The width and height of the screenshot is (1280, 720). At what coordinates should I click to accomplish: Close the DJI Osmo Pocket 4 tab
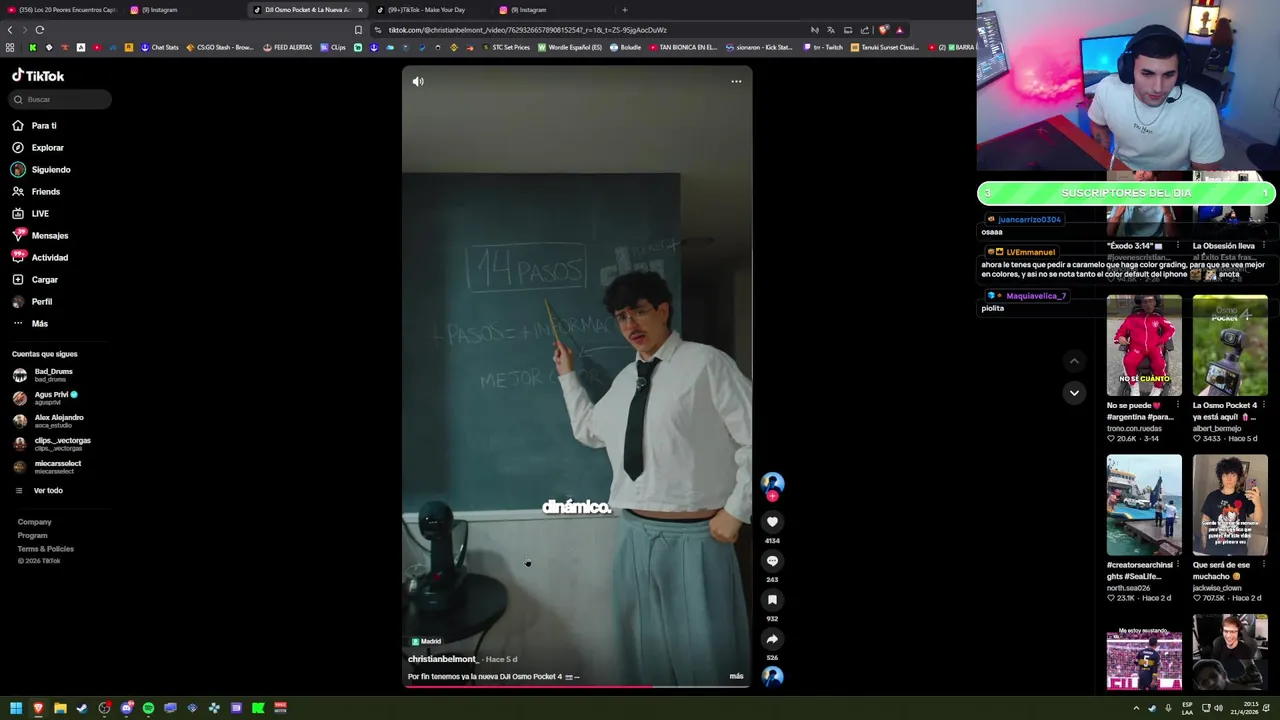(360, 10)
